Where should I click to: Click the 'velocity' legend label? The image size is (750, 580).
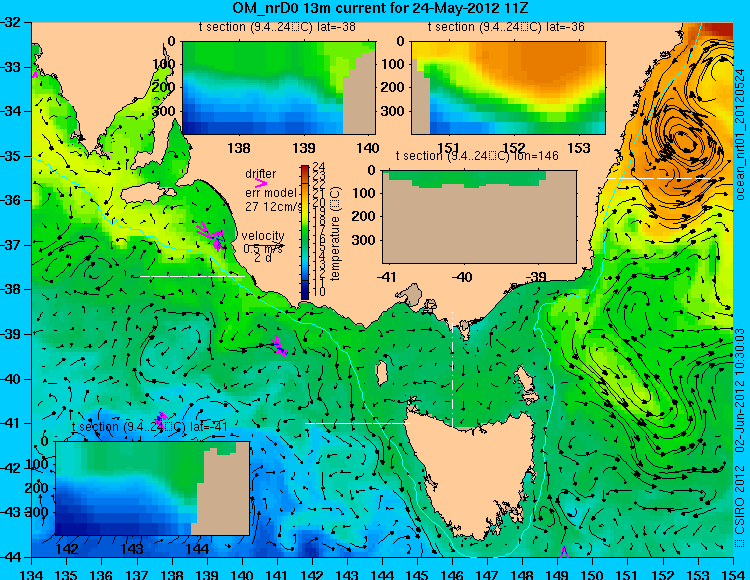pyautogui.click(x=263, y=236)
